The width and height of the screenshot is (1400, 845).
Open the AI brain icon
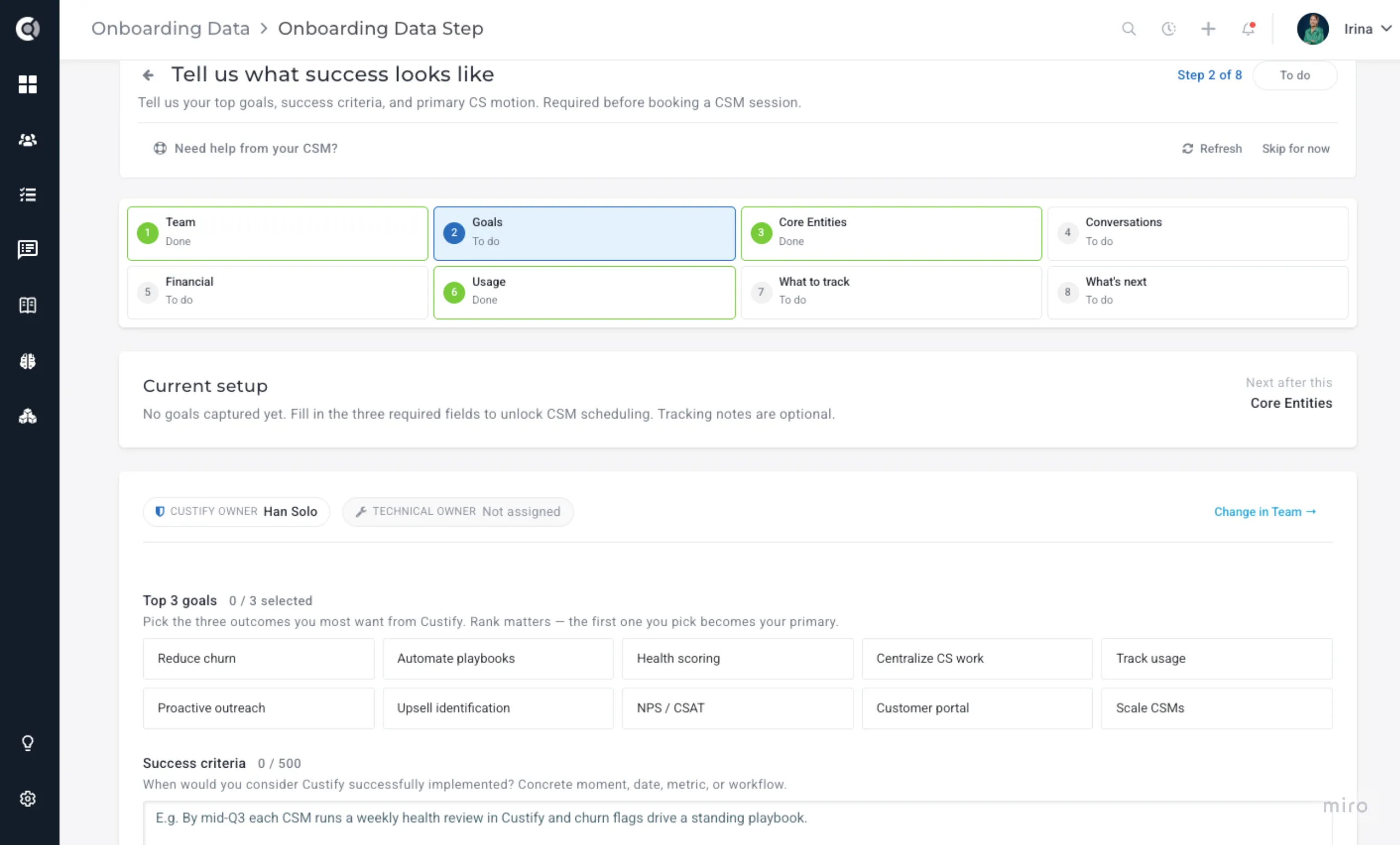[27, 361]
